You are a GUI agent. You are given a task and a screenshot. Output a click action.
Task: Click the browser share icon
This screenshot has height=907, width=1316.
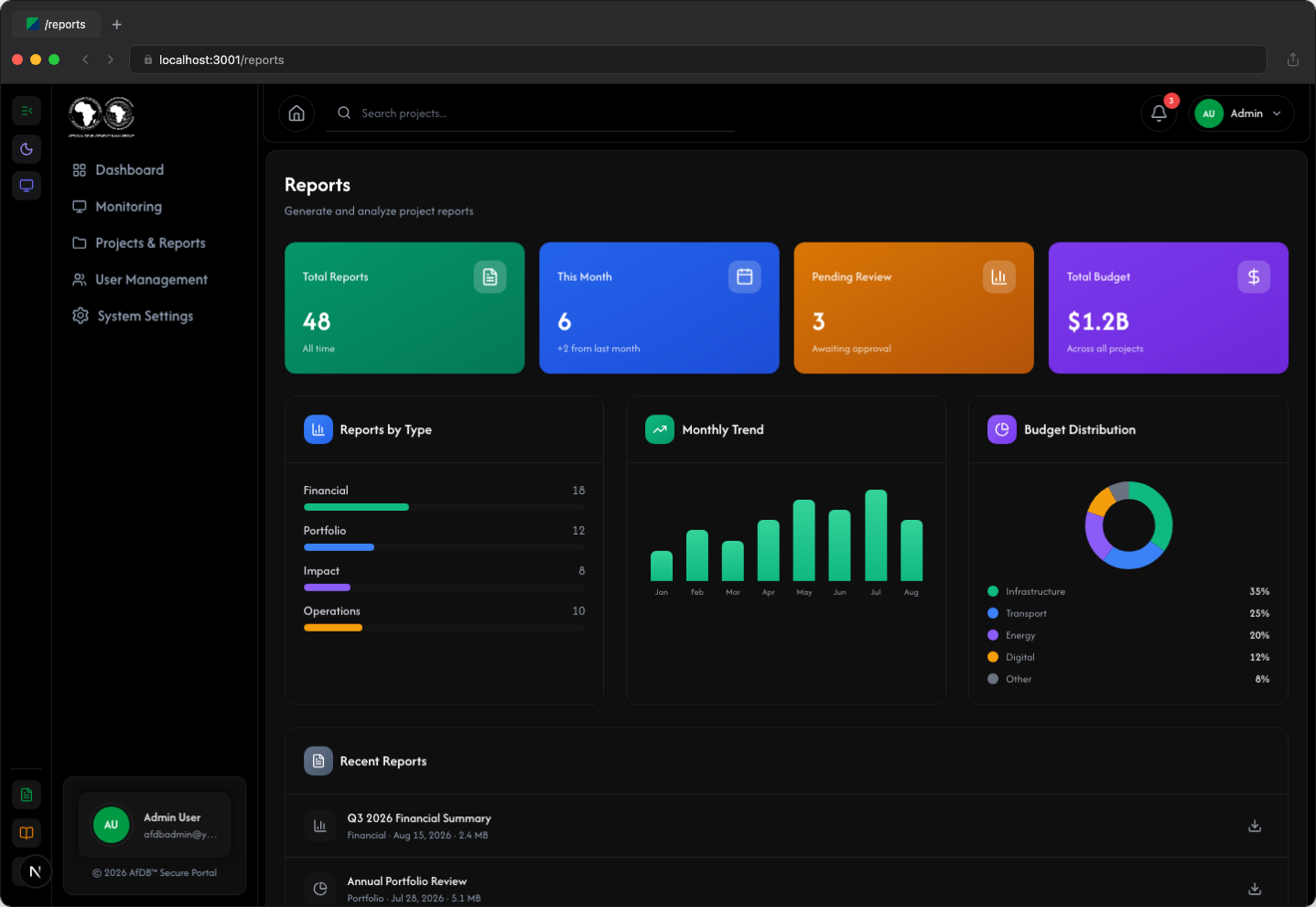tap(1293, 59)
